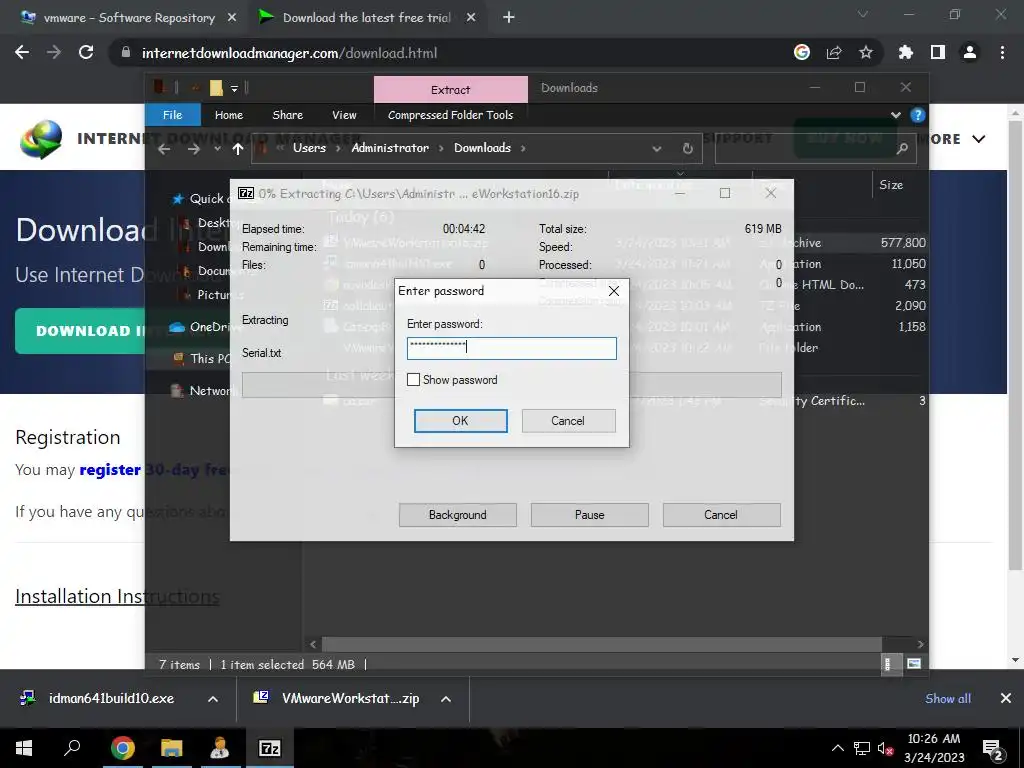The width and height of the screenshot is (1024, 768).
Task: Expand the Explorer ribbon chevron
Action: [895, 115]
